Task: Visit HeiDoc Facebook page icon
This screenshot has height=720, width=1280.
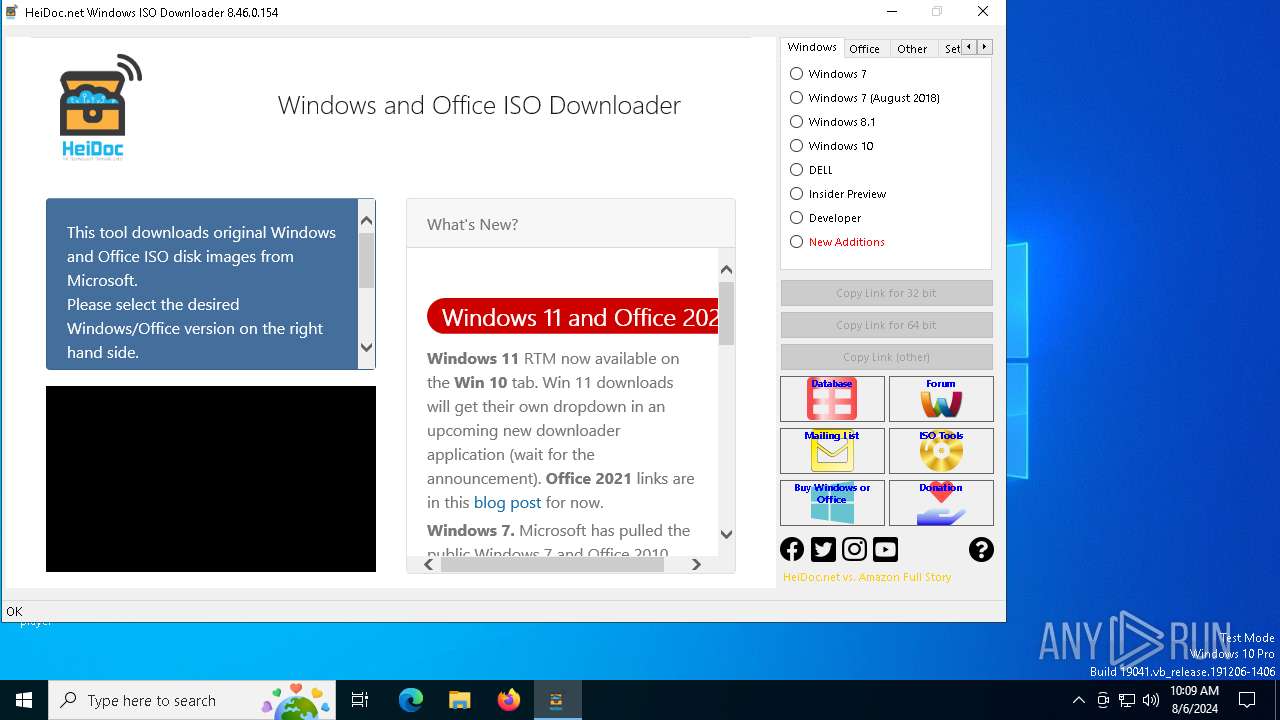Action: 792,549
